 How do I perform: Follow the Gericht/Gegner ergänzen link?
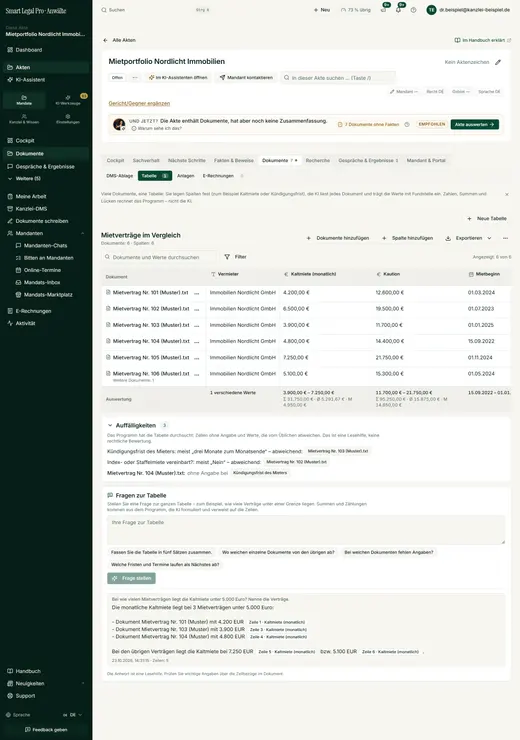click(139, 103)
